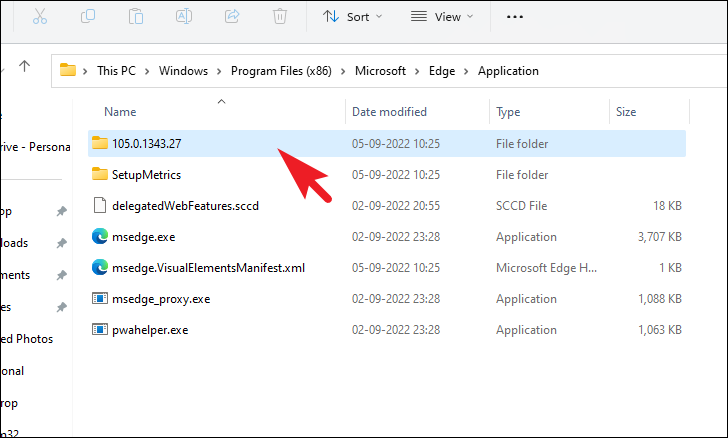The height and width of the screenshot is (438, 728).
Task: Click the Copy icon in toolbar
Action: click(88, 17)
